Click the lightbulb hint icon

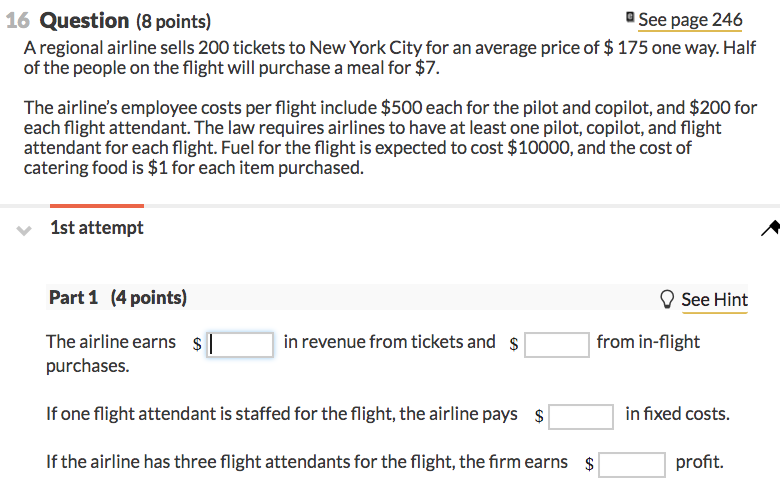click(667, 299)
